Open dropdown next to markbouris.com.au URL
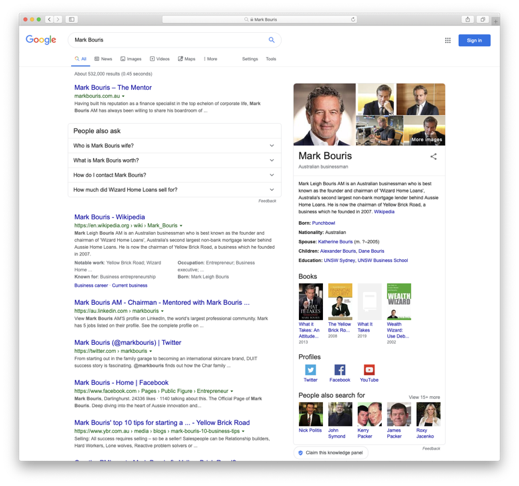The image size is (519, 486). tap(123, 96)
